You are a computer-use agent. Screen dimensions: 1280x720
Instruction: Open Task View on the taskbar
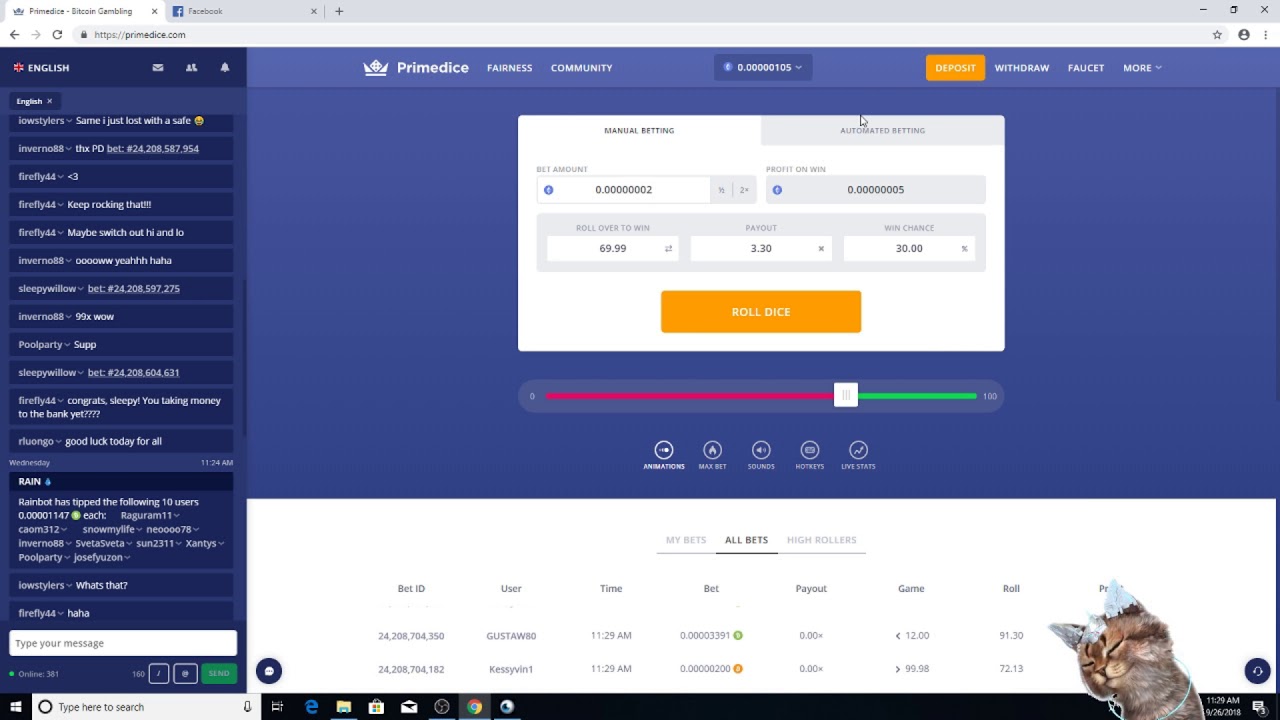click(x=278, y=707)
